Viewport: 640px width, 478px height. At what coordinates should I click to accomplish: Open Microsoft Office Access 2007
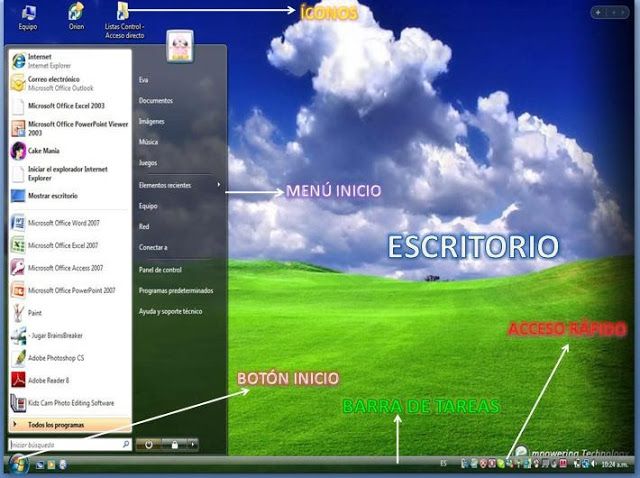point(70,268)
